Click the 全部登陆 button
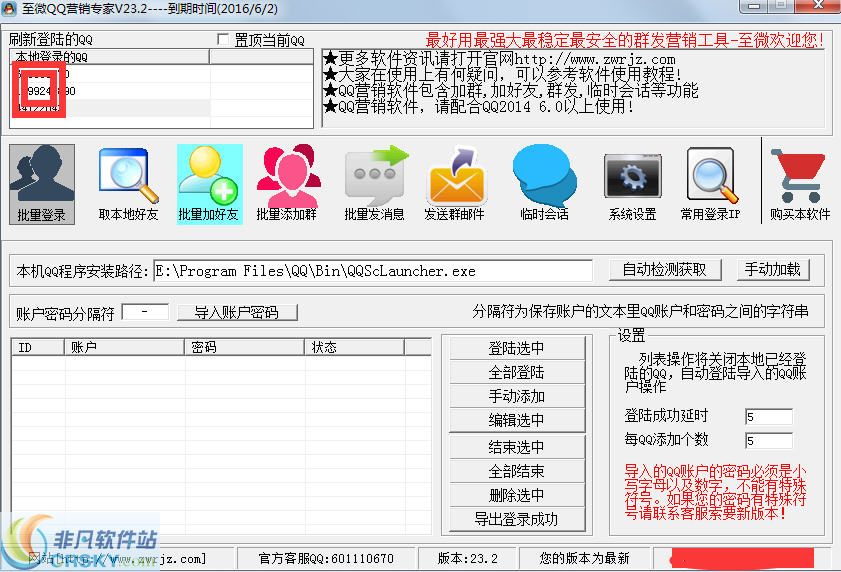841x572 pixels. (x=517, y=372)
